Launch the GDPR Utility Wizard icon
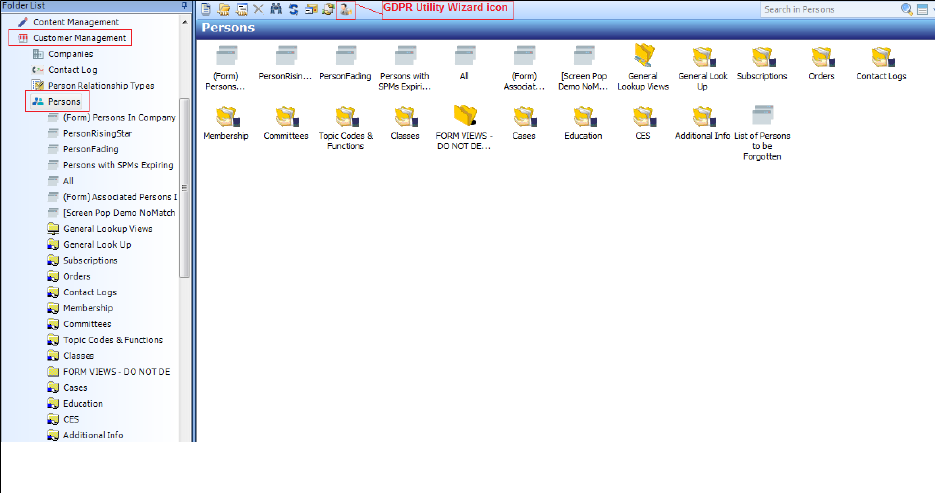 point(346,9)
